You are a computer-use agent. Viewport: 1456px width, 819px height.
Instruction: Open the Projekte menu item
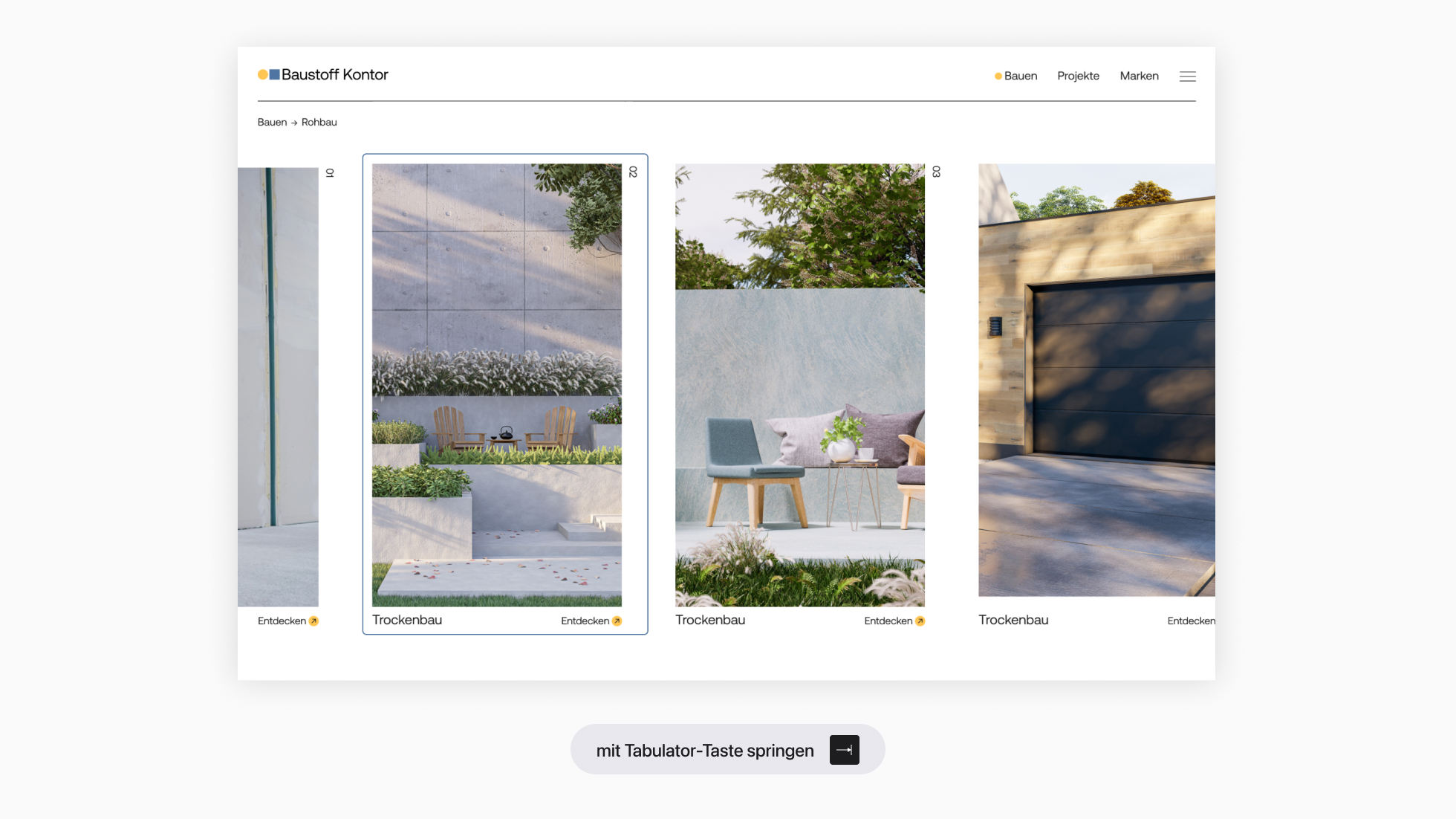click(x=1078, y=76)
